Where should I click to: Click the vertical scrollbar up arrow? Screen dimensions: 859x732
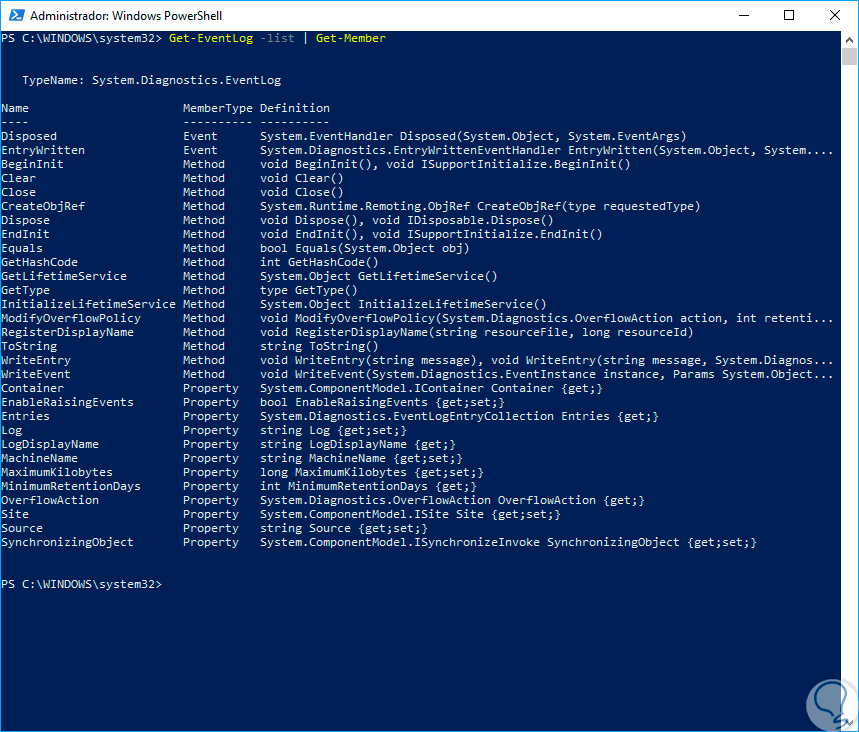849,39
